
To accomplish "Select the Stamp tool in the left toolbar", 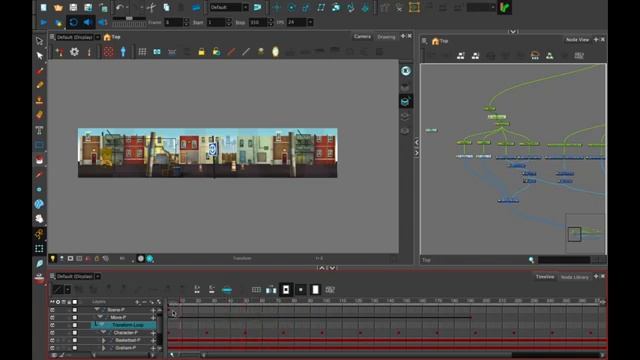I will 39,100.
